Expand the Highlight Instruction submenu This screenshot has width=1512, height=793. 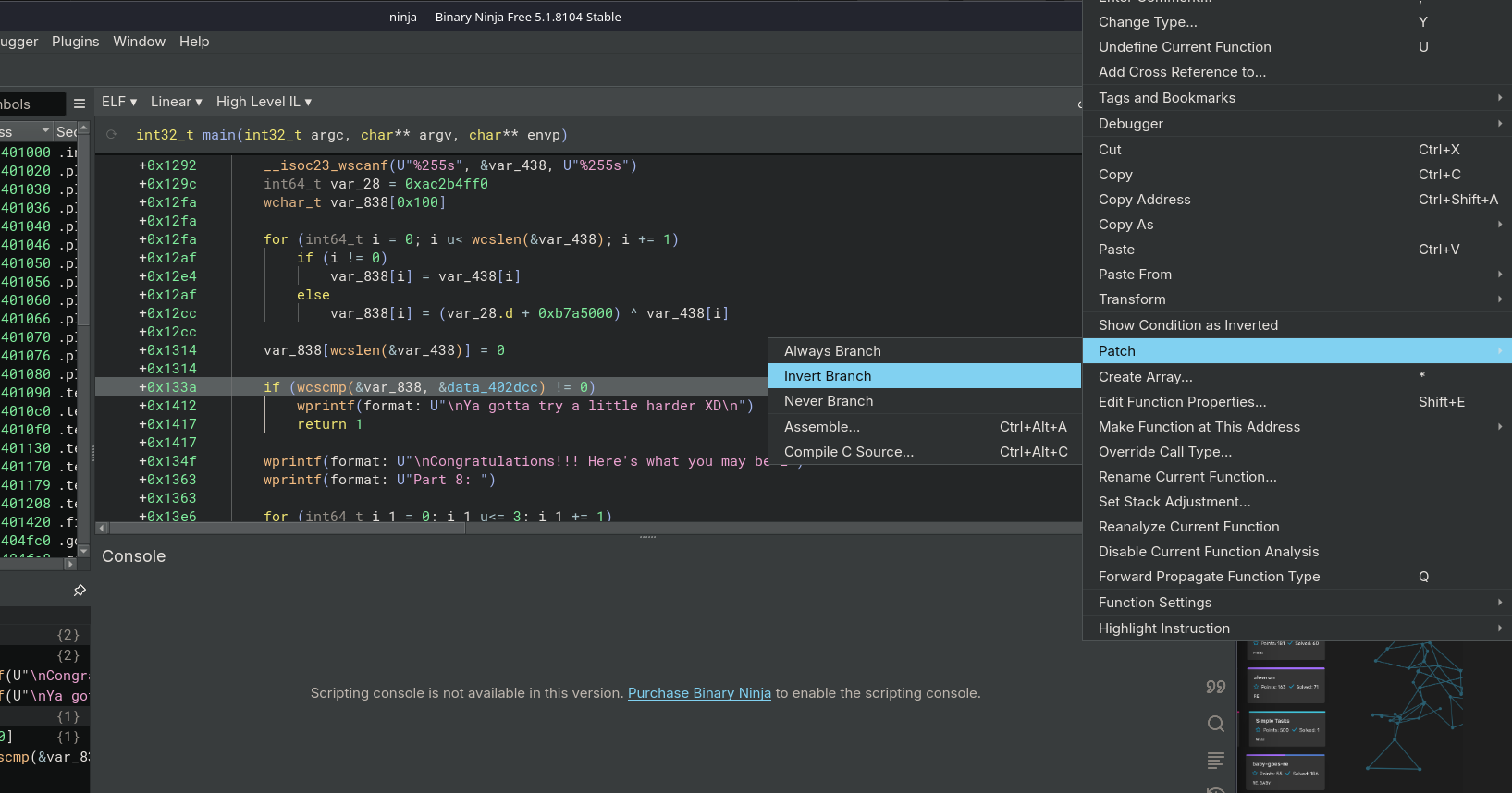click(1163, 628)
